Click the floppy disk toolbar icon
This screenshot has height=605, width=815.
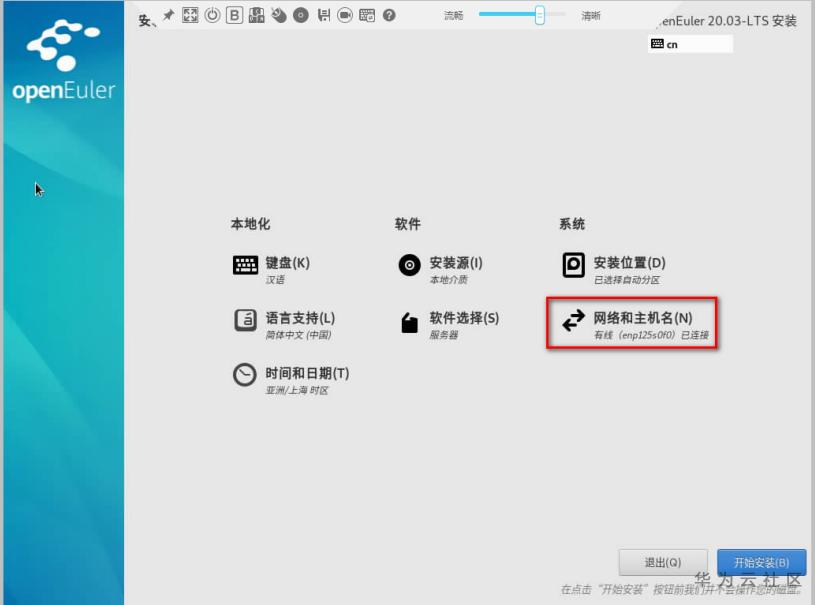coord(323,15)
